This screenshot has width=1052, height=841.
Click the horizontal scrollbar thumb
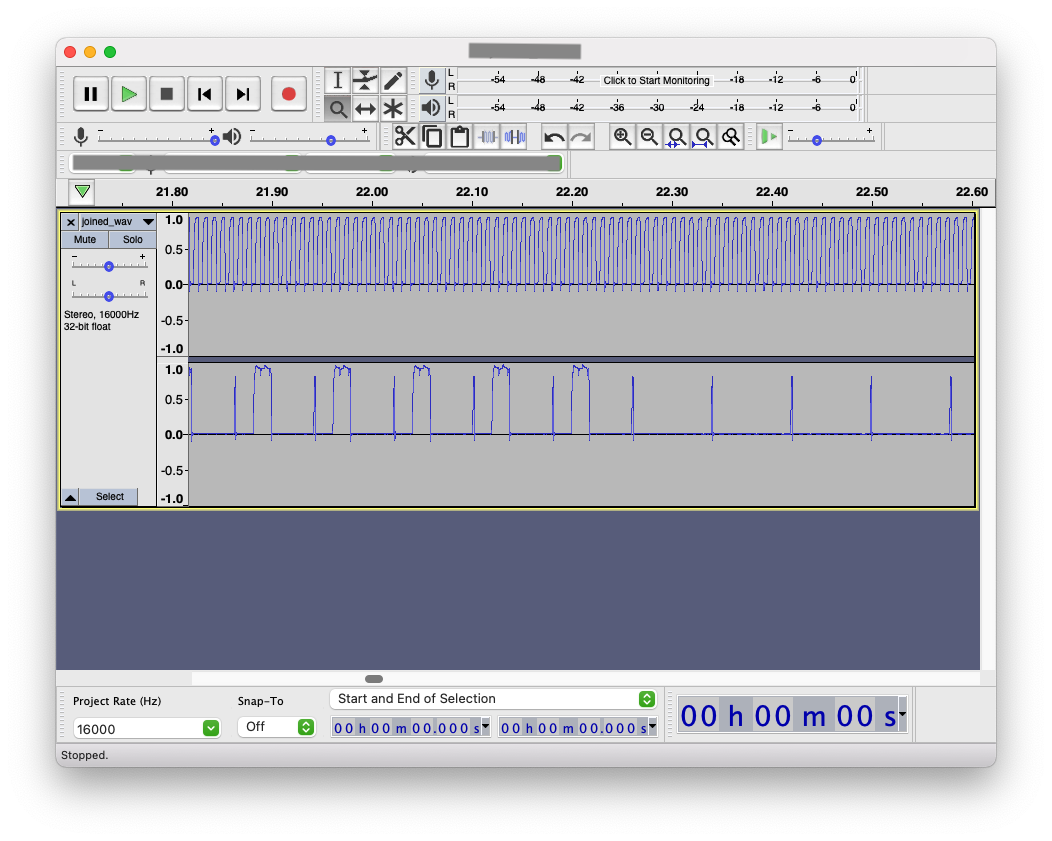pyautogui.click(x=374, y=679)
